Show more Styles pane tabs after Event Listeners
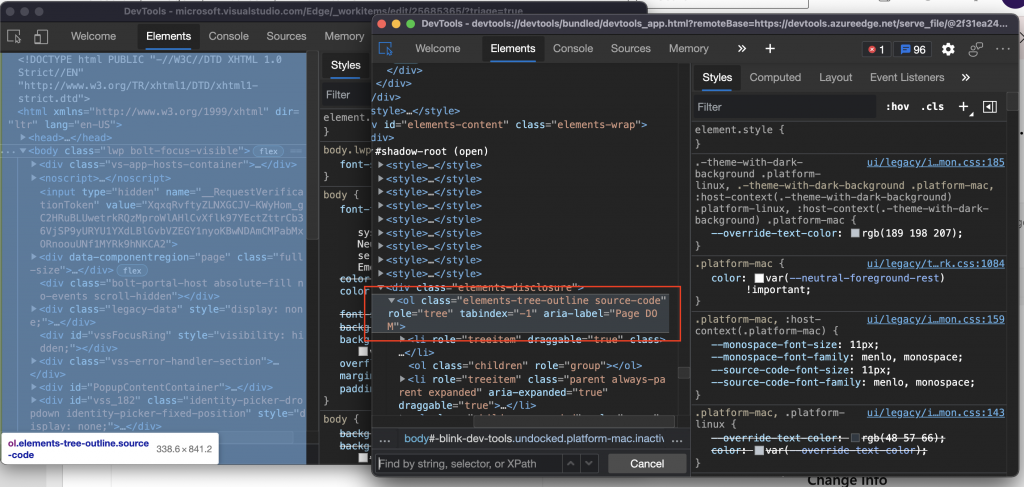 tap(966, 77)
